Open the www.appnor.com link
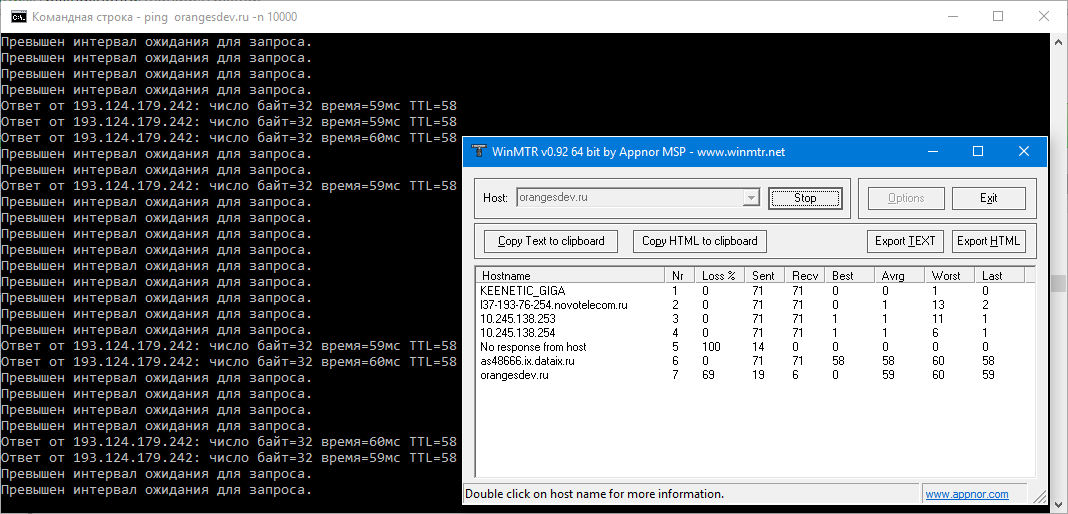 [966, 494]
